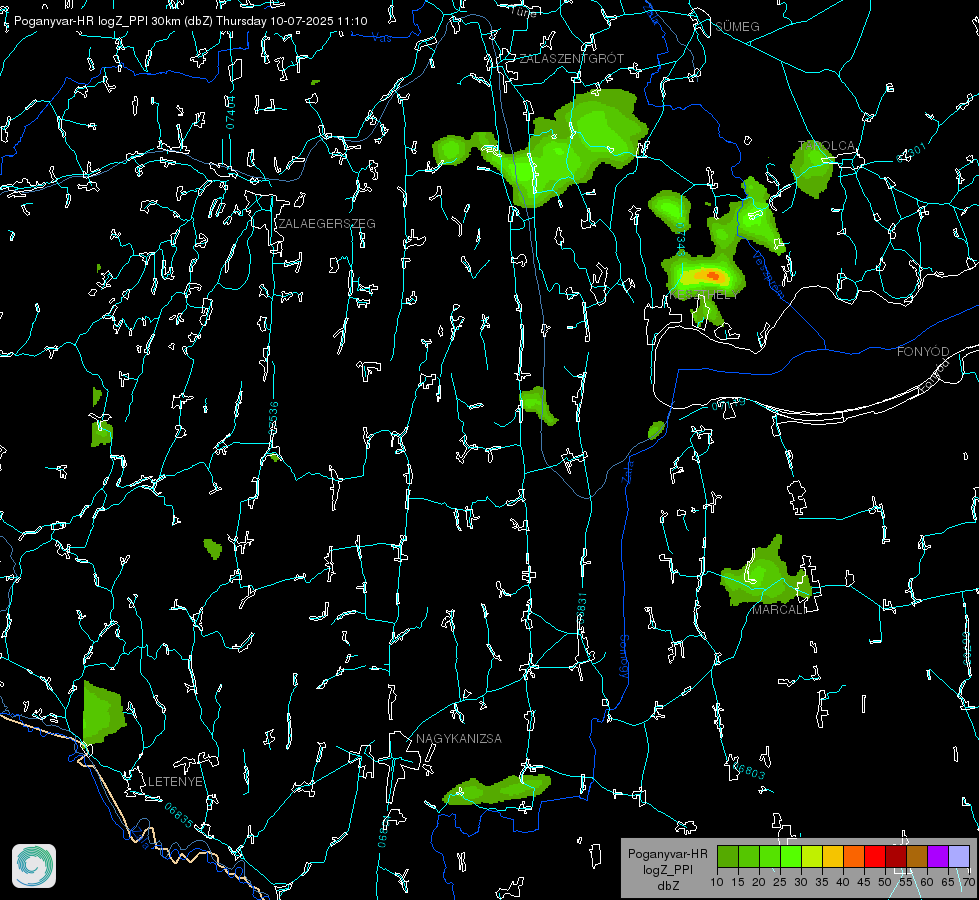Select the legend value 40
The width and height of the screenshot is (979, 900).
point(843,882)
